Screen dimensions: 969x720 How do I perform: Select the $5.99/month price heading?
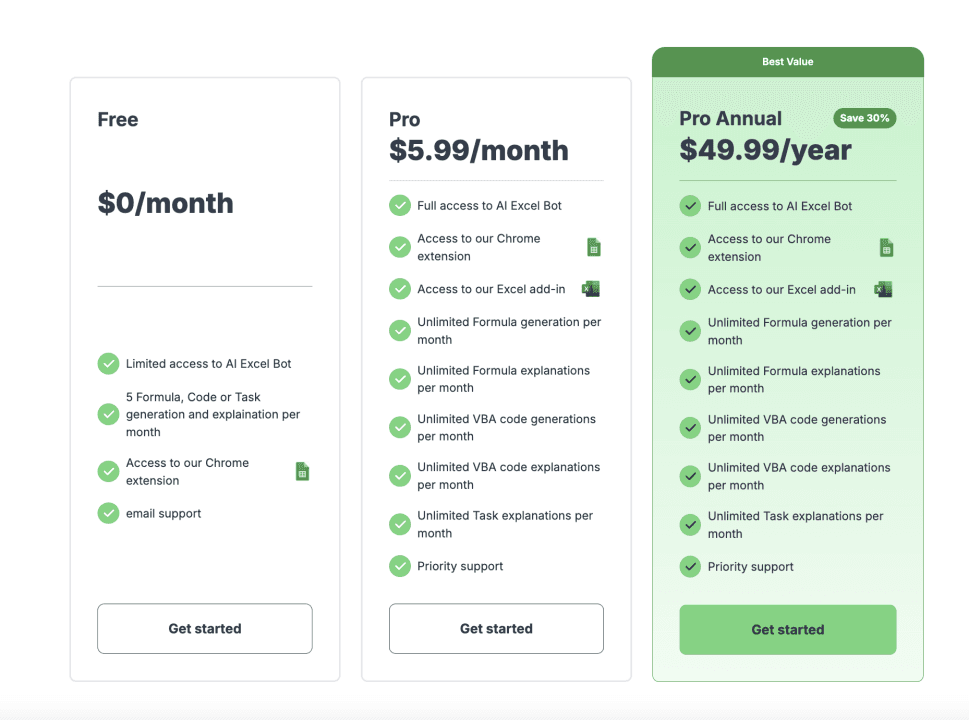click(x=478, y=150)
